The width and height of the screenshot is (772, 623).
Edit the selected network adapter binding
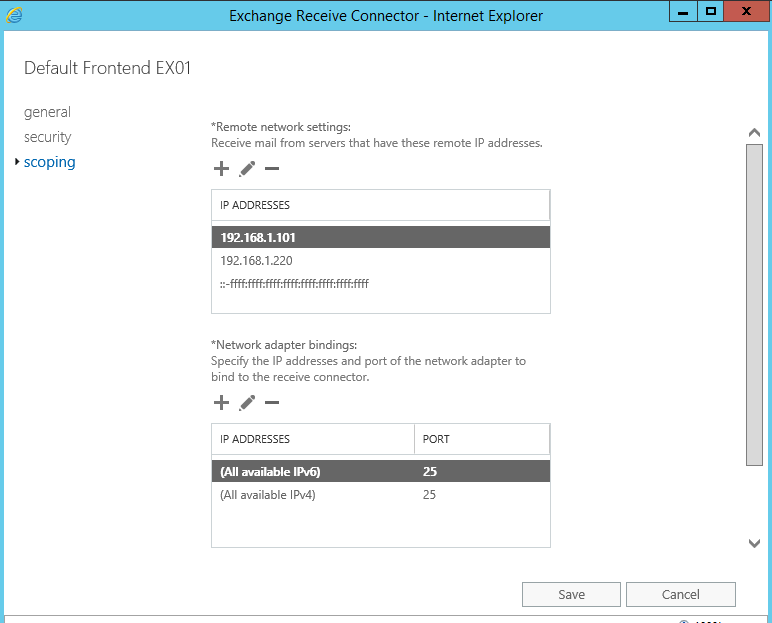[x=247, y=403]
